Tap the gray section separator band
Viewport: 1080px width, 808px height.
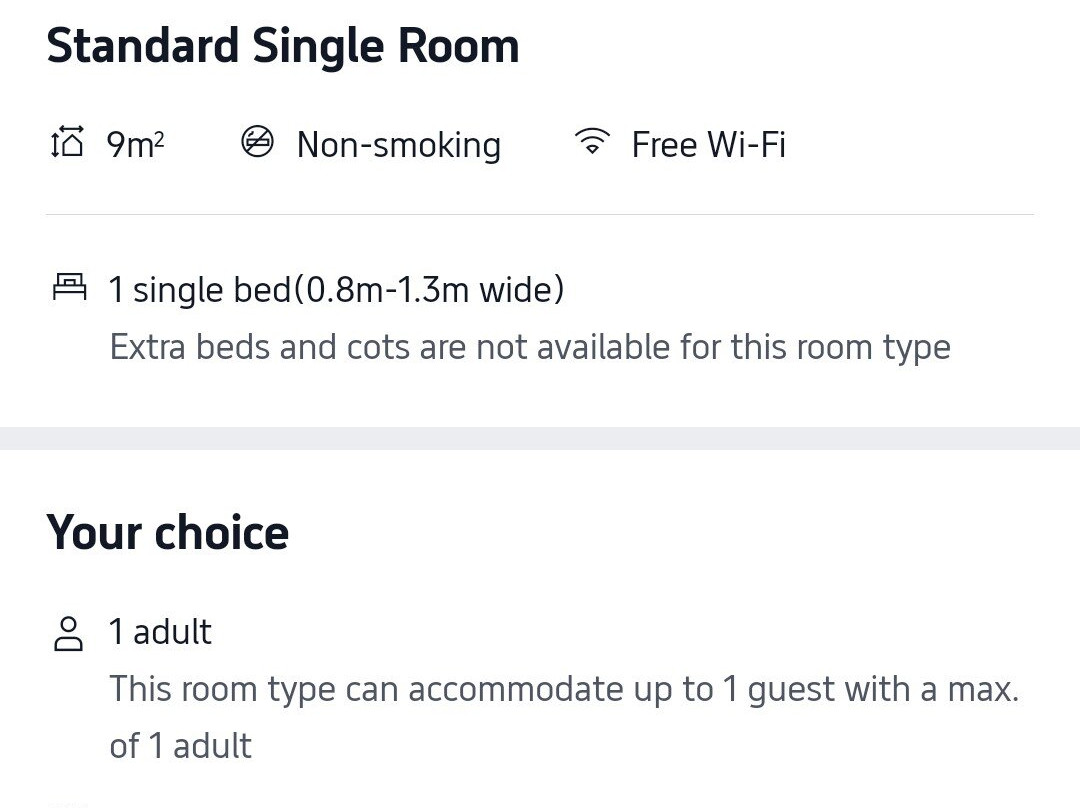(x=540, y=438)
